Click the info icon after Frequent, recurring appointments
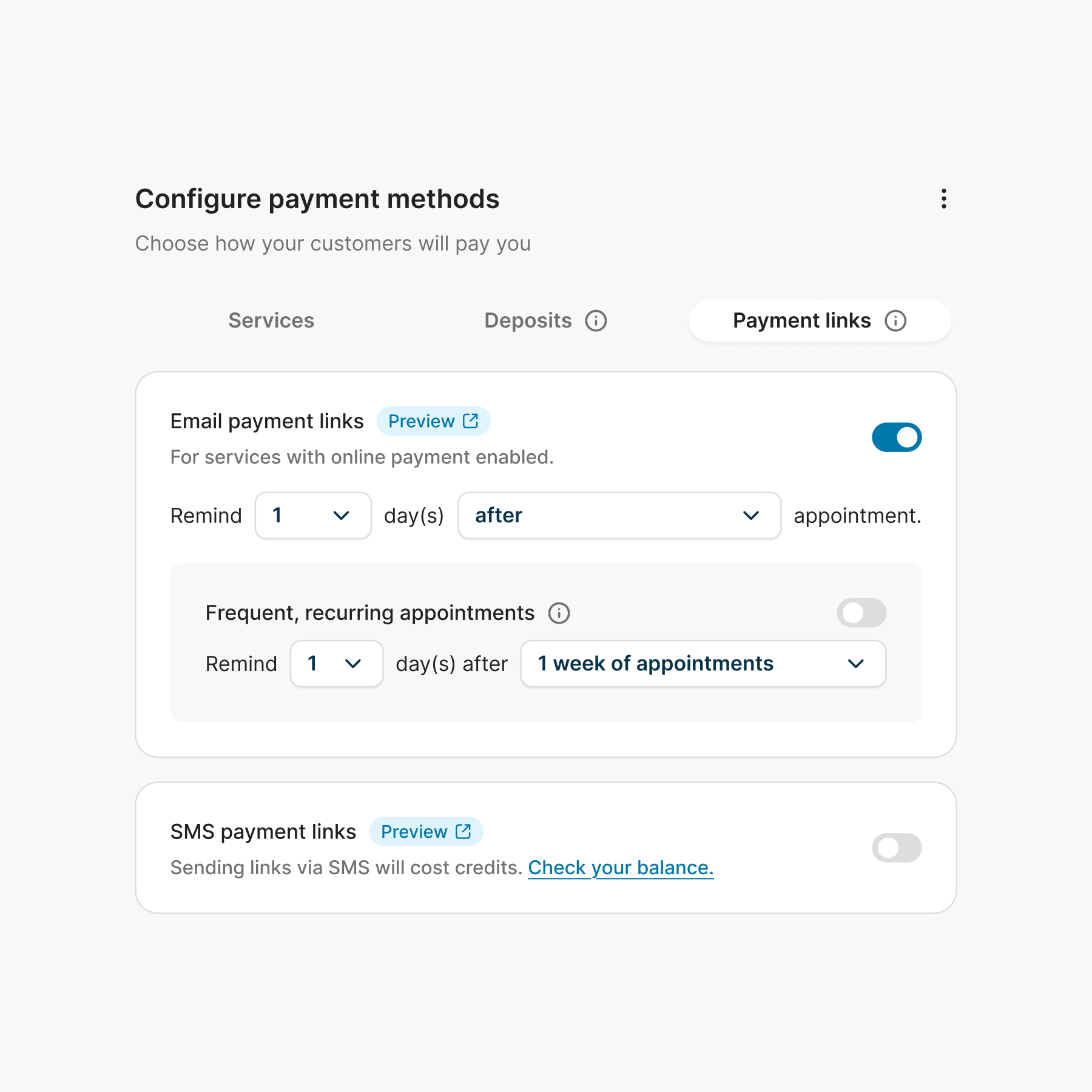 tap(559, 613)
